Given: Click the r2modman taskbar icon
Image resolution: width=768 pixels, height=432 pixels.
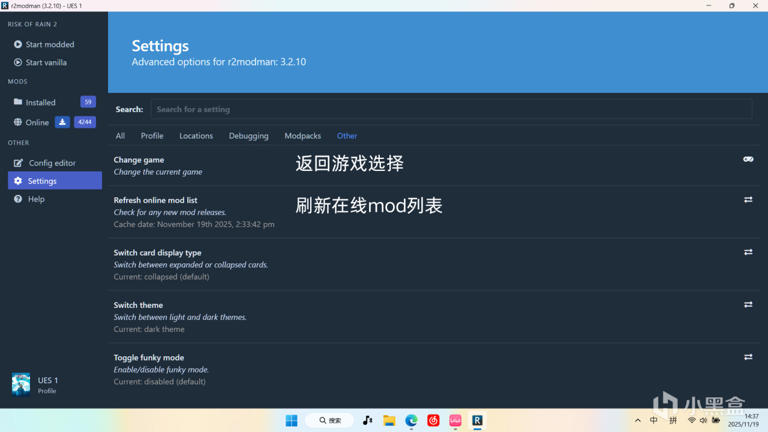Looking at the screenshot, I should [477, 420].
